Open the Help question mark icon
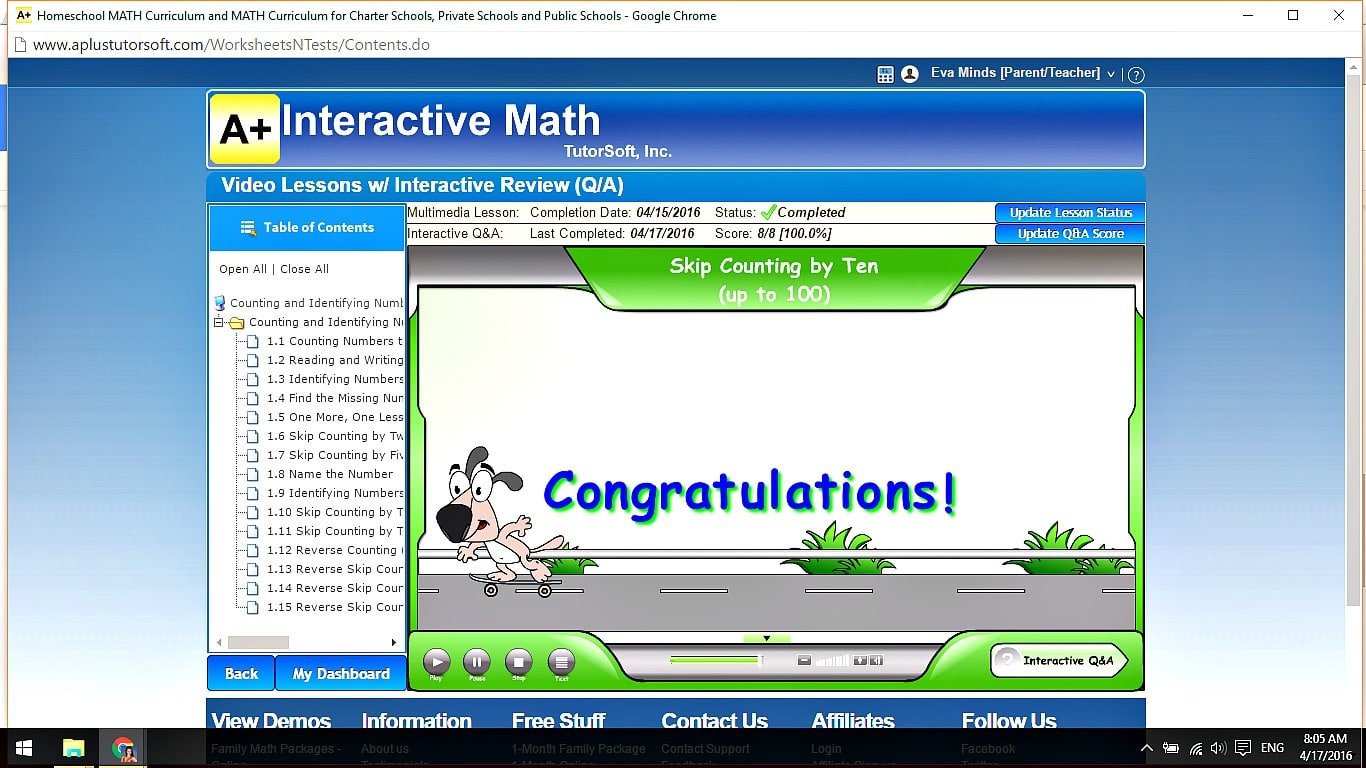Screen dimensions: 1366x768 click(1137, 74)
